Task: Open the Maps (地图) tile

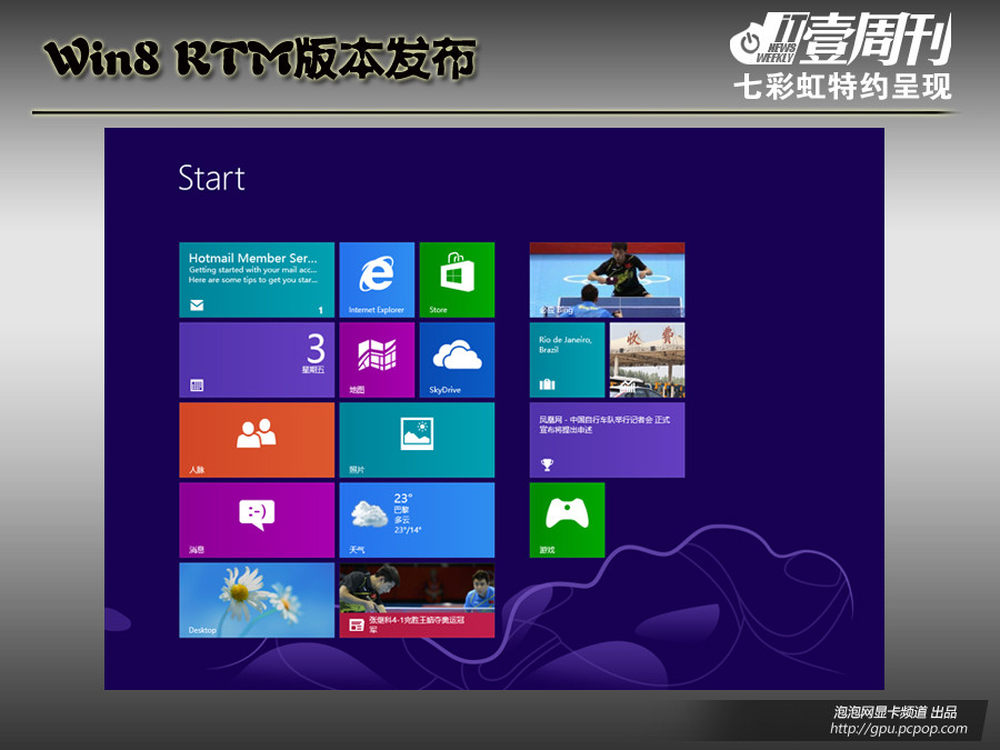Action: (377, 359)
